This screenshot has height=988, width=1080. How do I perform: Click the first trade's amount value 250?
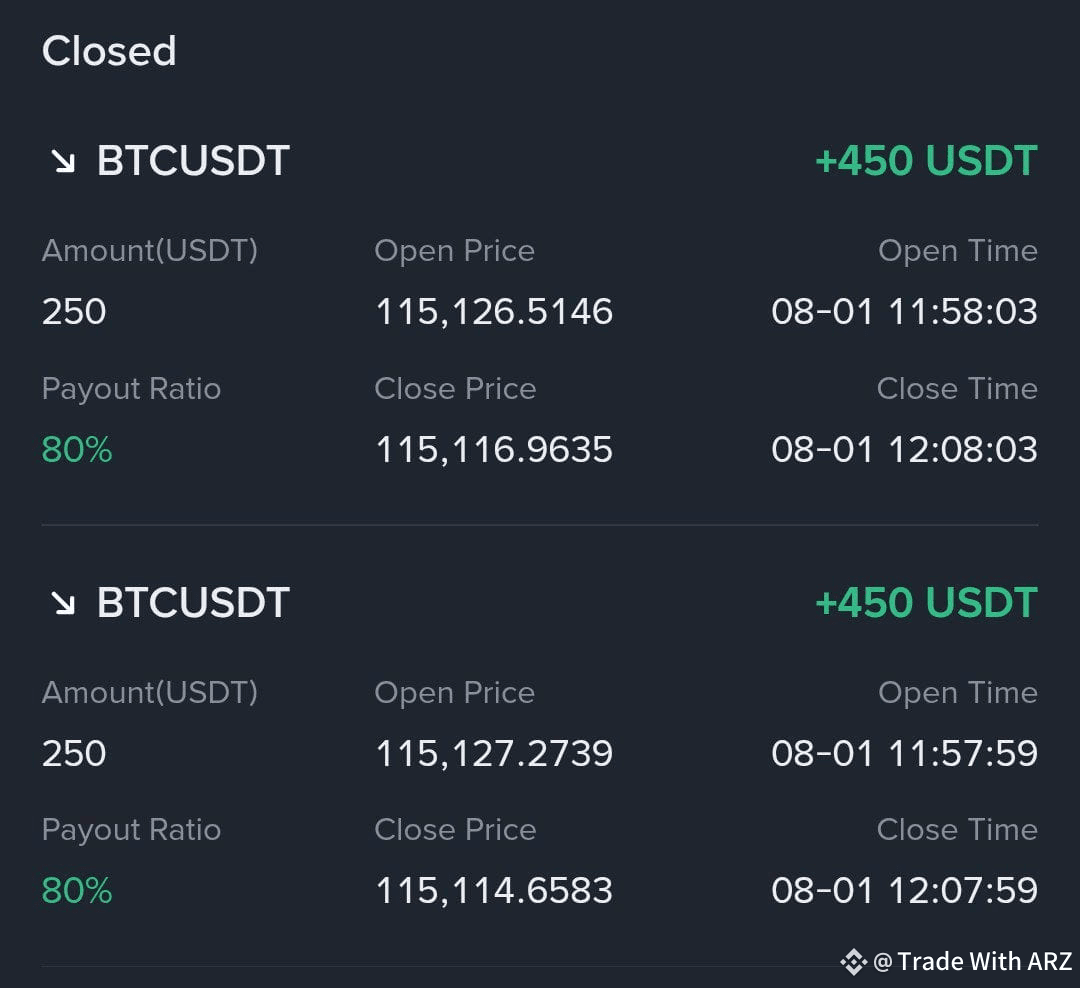coord(74,311)
